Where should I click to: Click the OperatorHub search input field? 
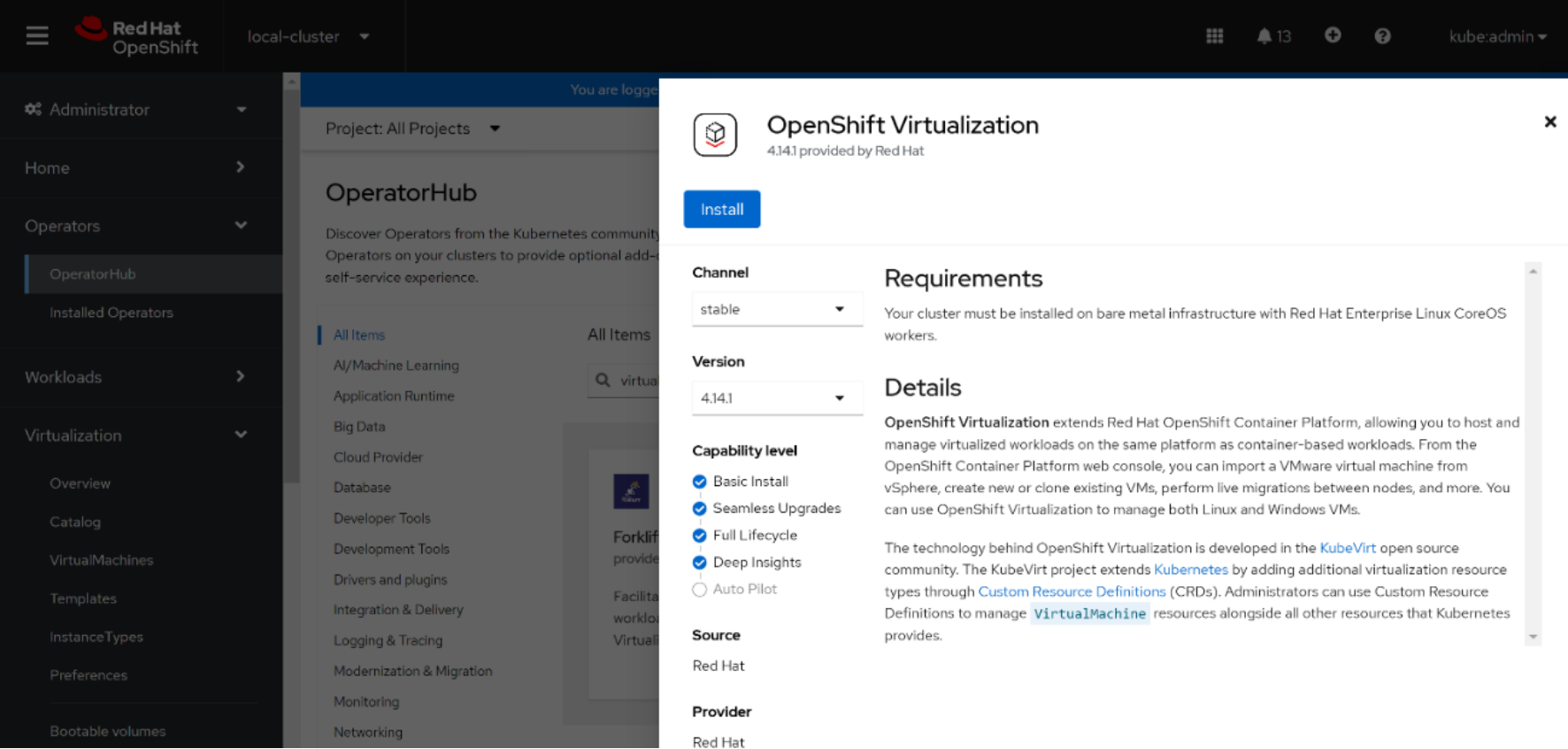point(624,380)
